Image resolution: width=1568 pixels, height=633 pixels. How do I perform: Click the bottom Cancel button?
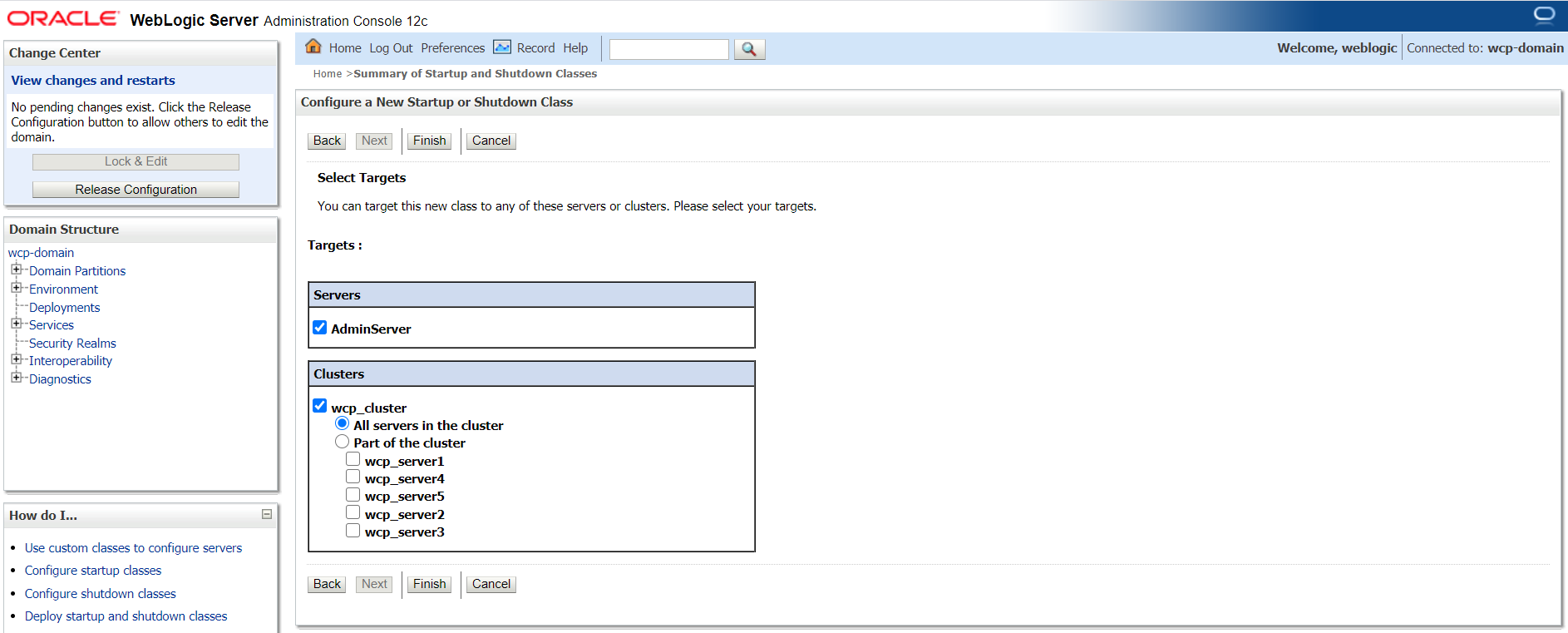491,584
